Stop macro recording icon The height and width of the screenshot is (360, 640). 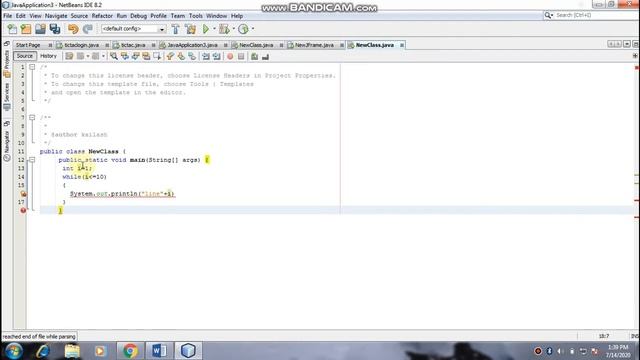tap(241, 56)
